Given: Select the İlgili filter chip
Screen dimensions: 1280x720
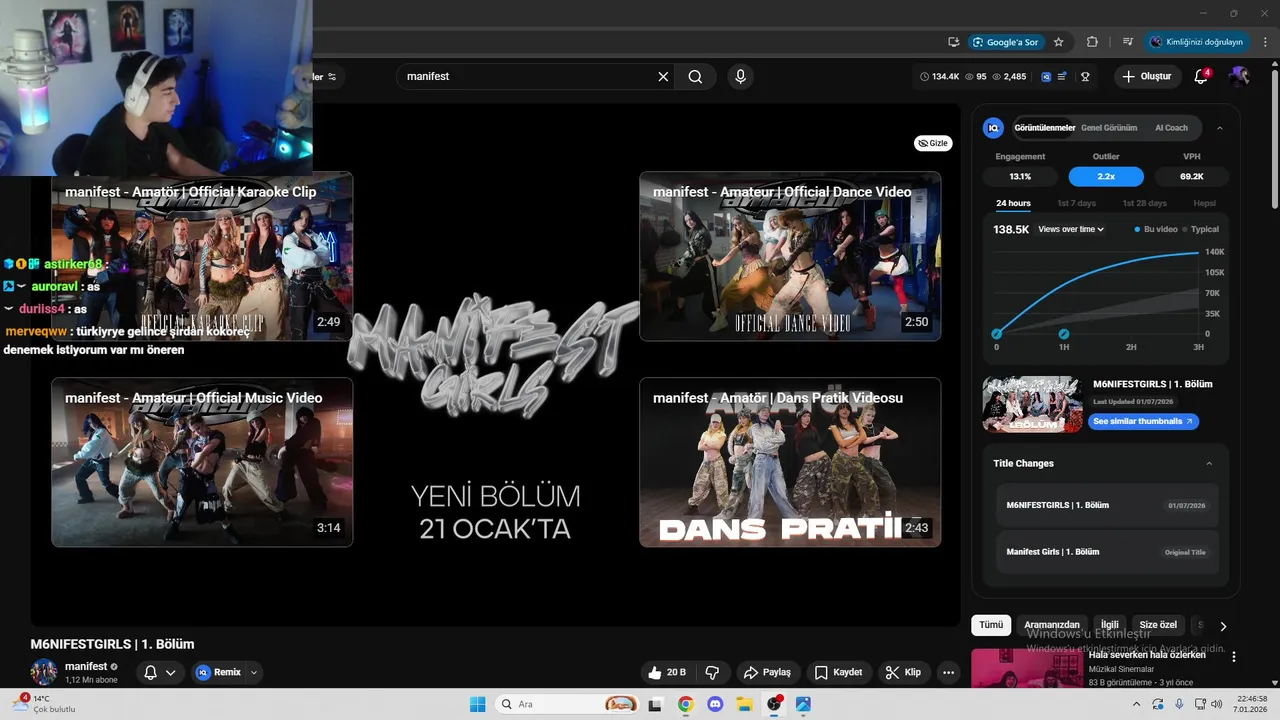Looking at the screenshot, I should coord(1110,625).
